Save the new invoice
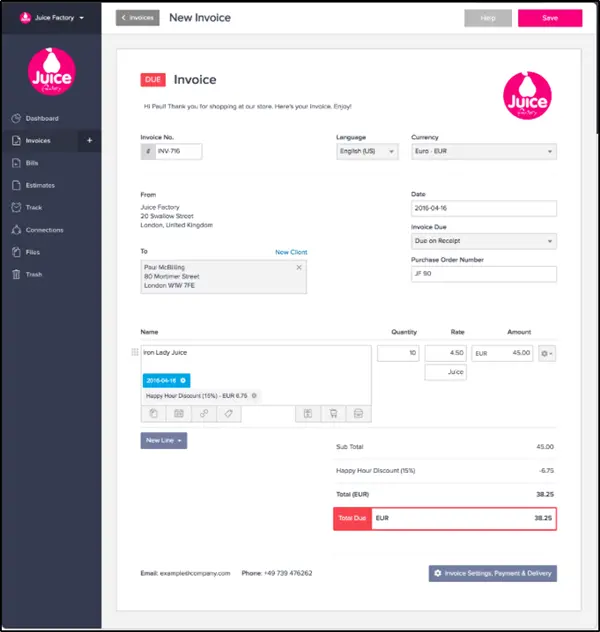Screen dimensions: 600x632 550,18
